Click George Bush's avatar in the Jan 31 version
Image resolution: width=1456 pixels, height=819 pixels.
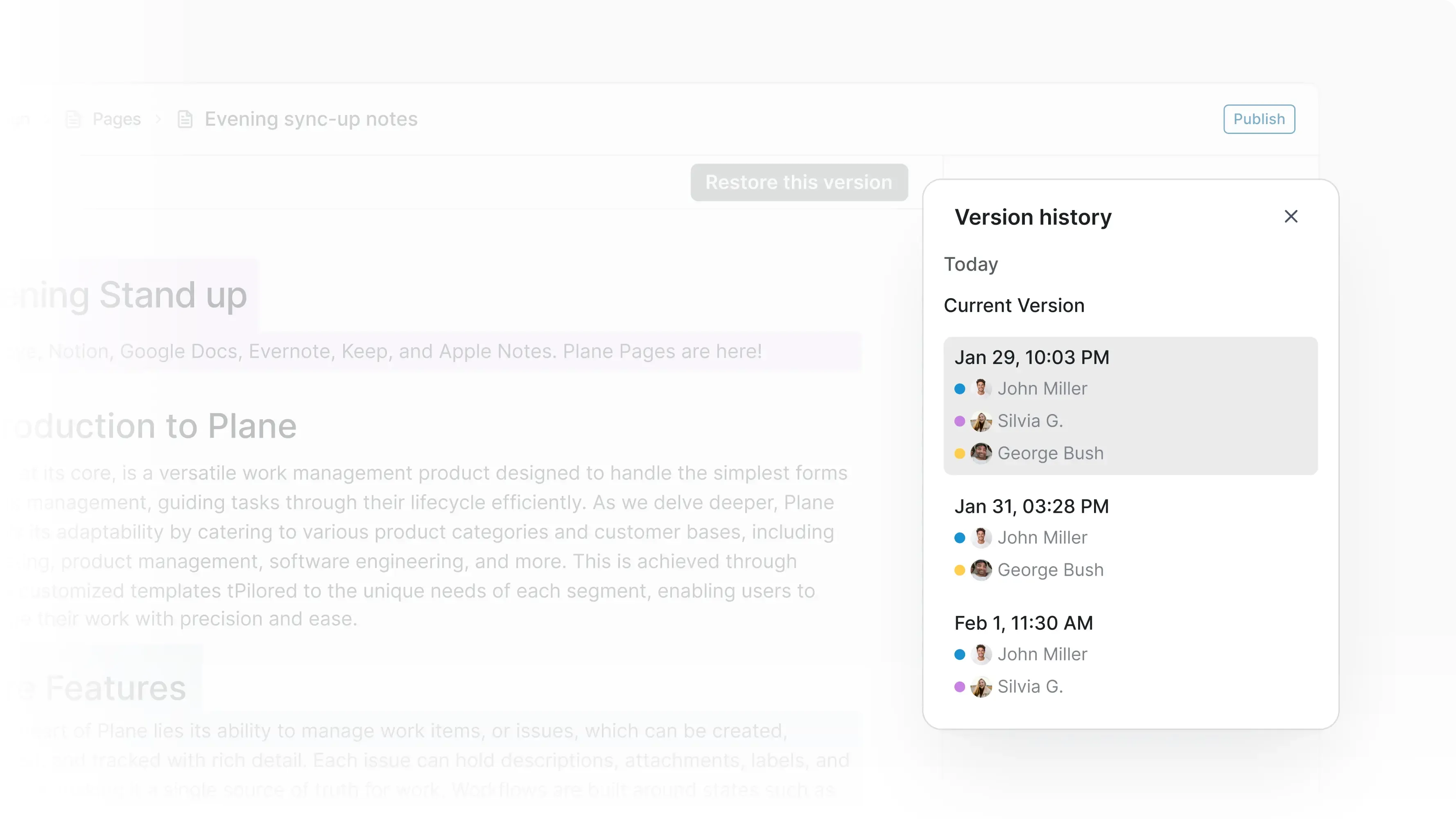pyautogui.click(x=981, y=570)
